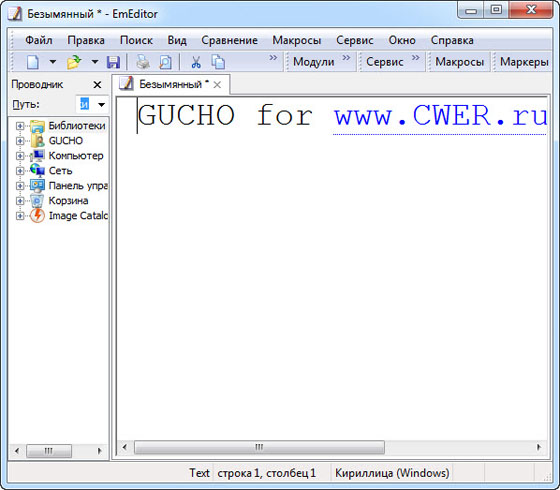Expand the Сервис toolbar overflow chevron

pyautogui.click(x=415, y=58)
